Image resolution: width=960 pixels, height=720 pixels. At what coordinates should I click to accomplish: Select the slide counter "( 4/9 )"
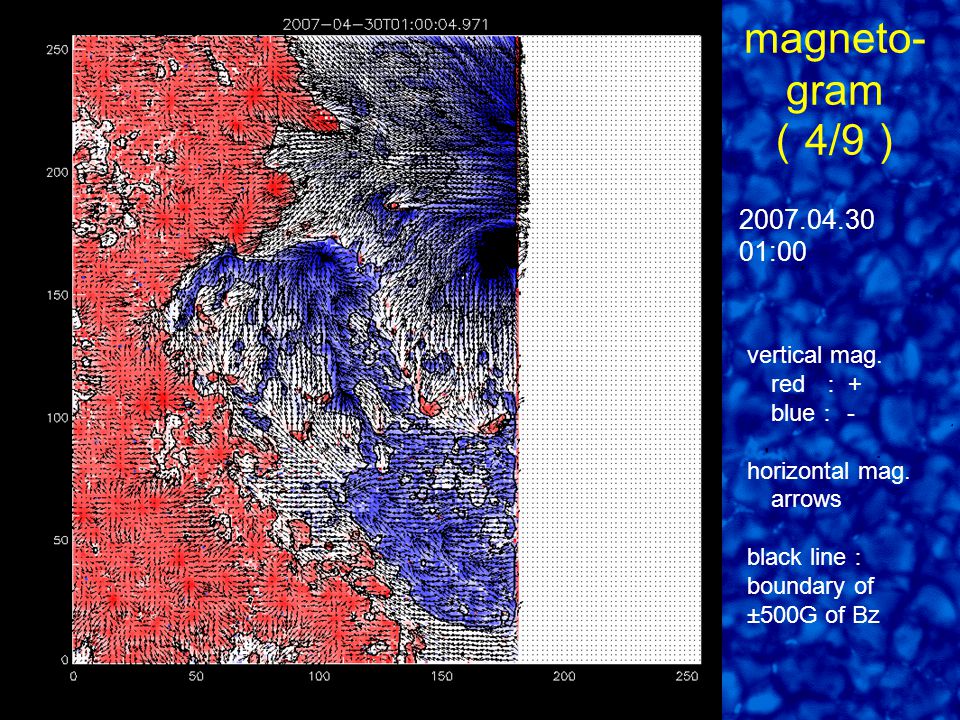pos(834,141)
